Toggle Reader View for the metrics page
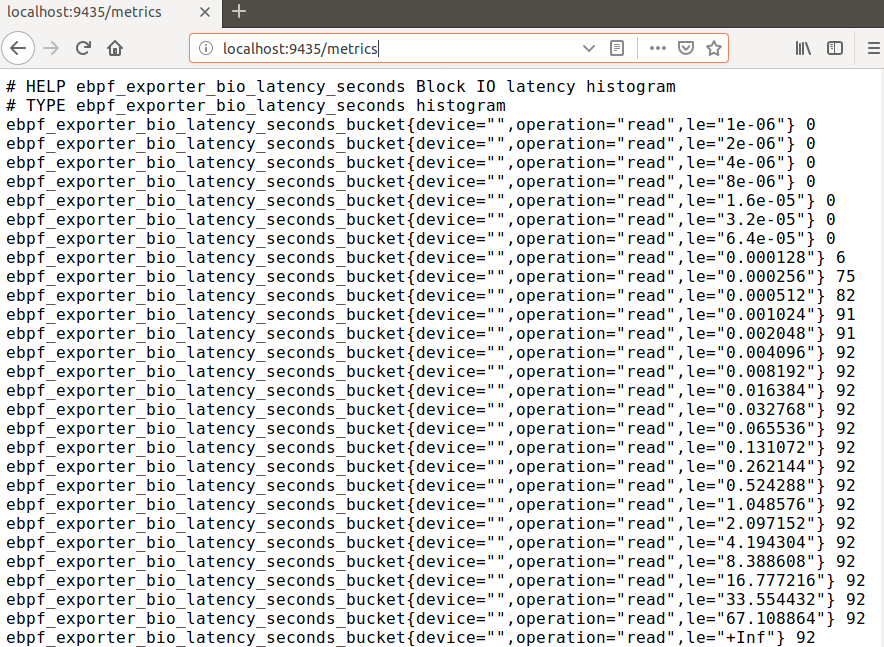The image size is (884, 647). tap(618, 47)
